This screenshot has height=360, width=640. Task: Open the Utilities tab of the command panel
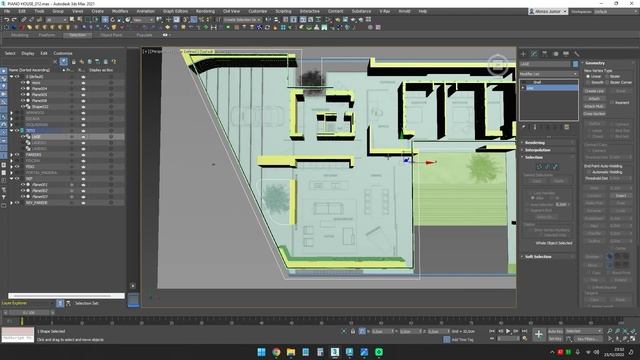[576, 53]
